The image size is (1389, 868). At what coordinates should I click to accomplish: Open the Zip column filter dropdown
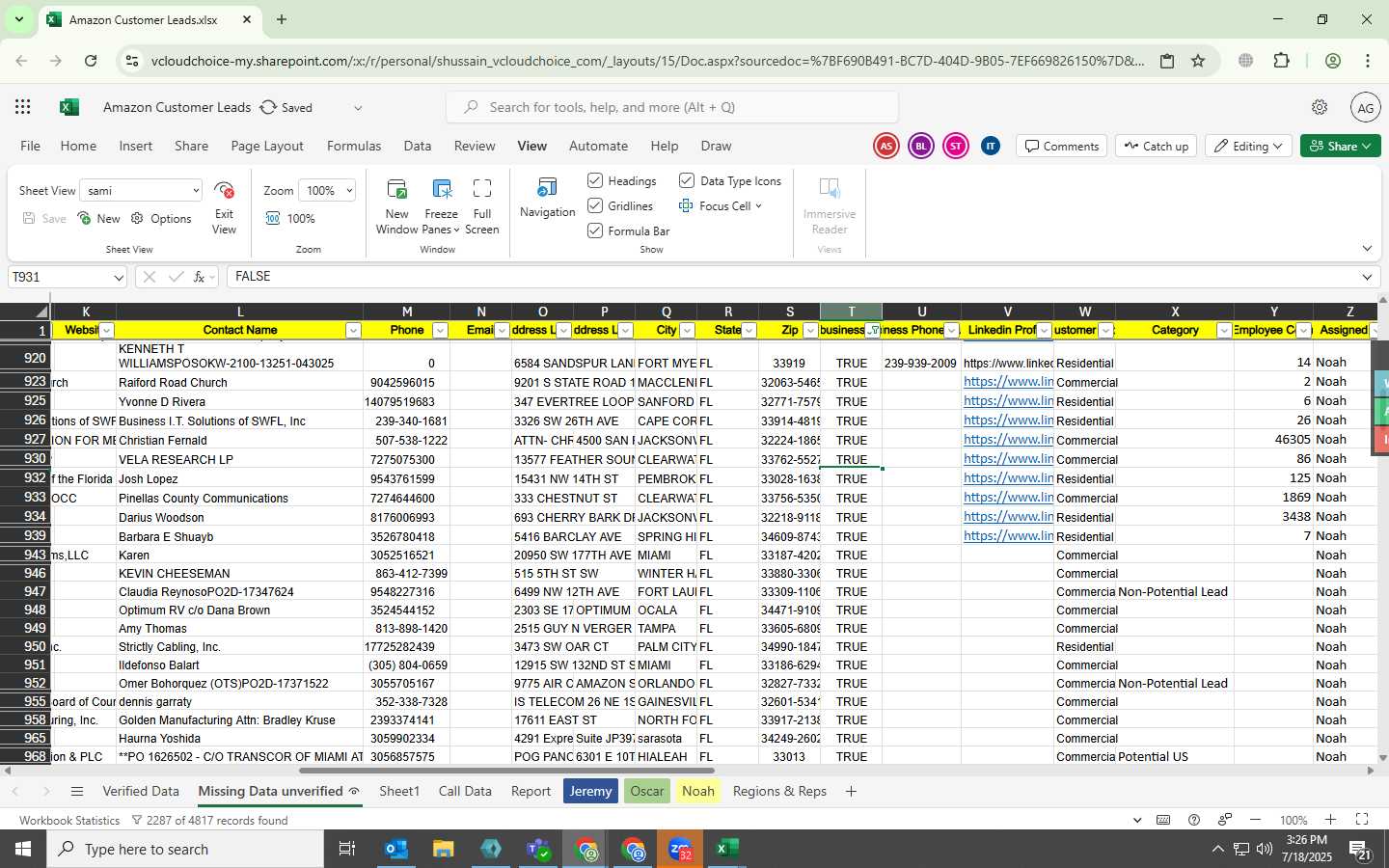point(810,331)
